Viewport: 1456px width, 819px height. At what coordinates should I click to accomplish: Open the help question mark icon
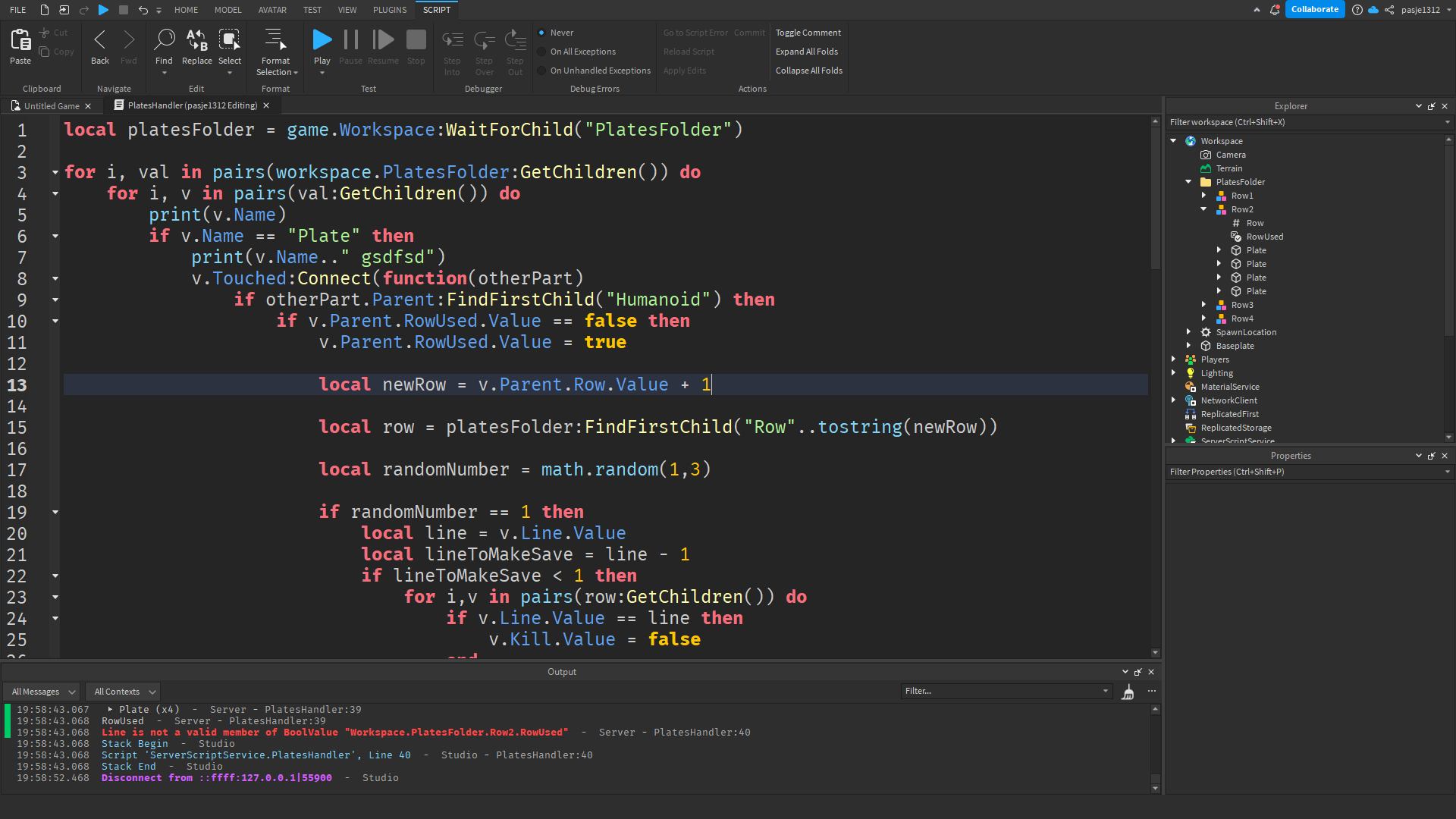(1357, 10)
